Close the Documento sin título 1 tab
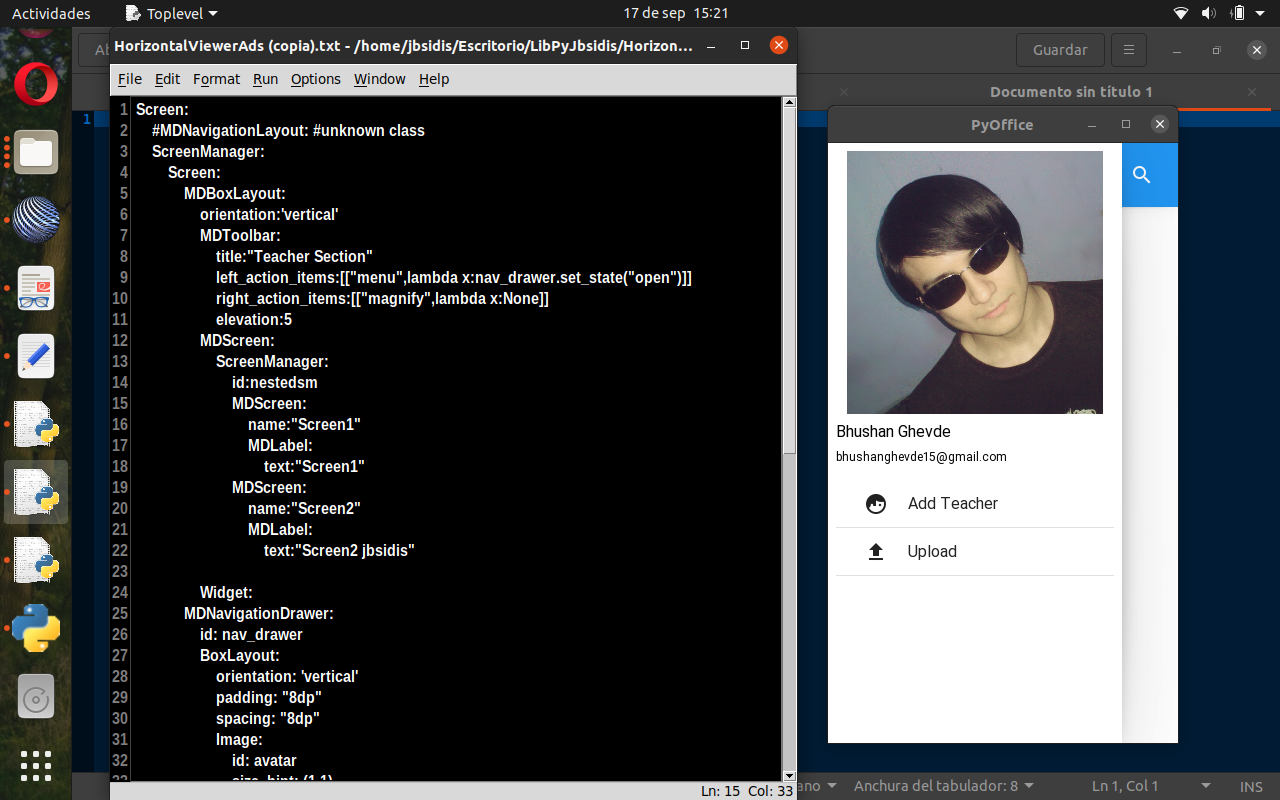The width and height of the screenshot is (1280, 800). click(x=1252, y=92)
